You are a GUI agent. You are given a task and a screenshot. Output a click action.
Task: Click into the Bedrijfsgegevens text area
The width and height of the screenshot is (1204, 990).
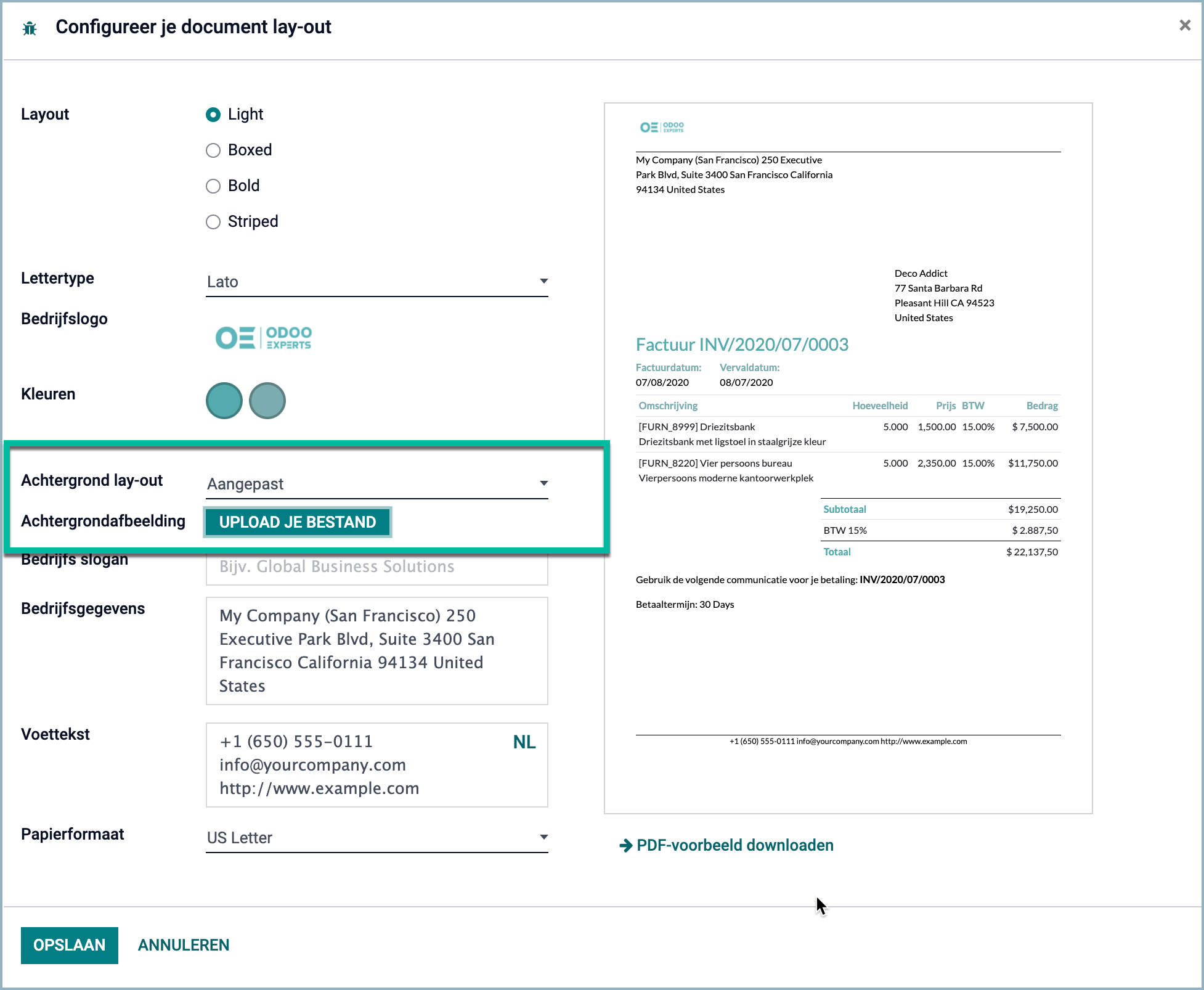377,651
